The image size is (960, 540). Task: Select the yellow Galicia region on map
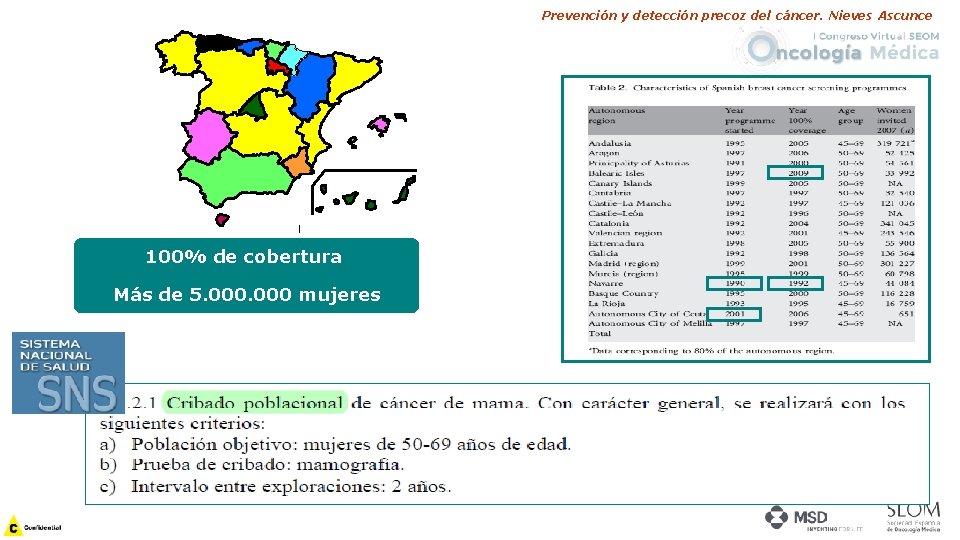pyautogui.click(x=176, y=51)
